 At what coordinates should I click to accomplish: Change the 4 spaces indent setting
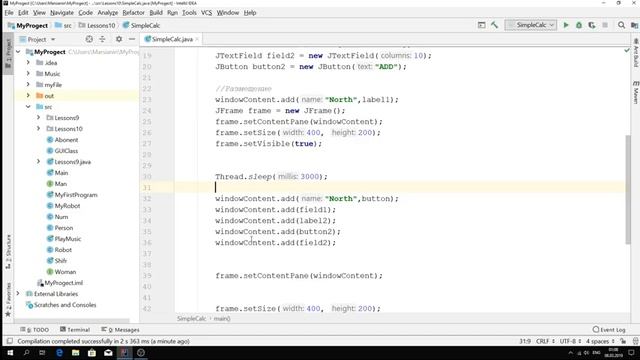(x=600, y=341)
